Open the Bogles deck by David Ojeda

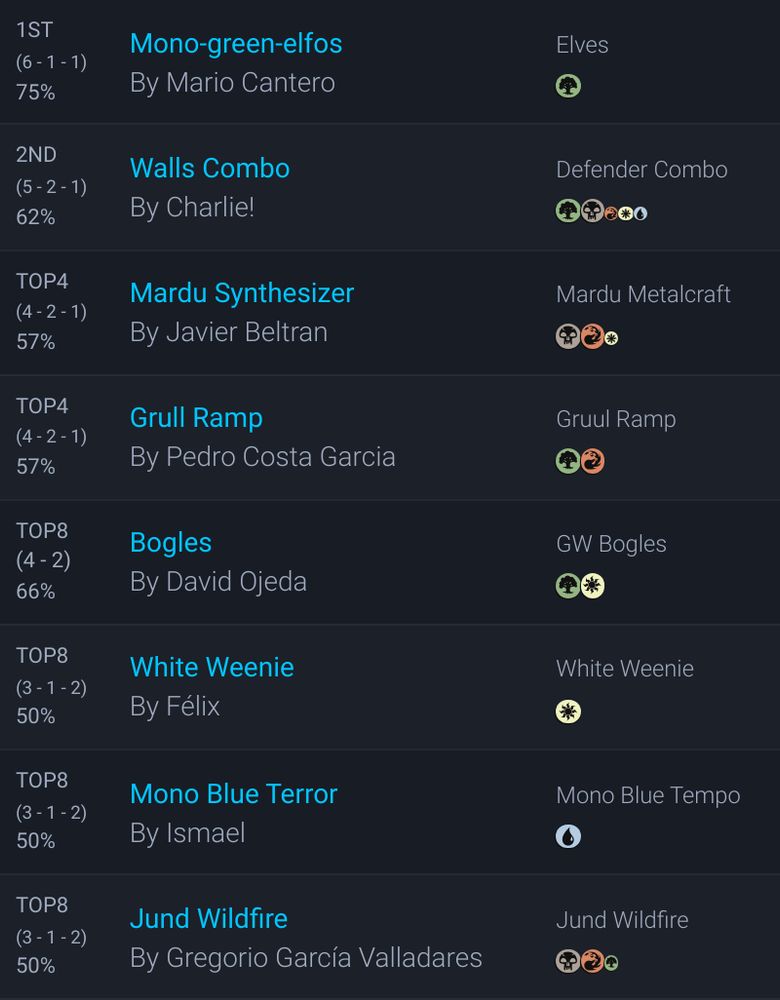[171, 543]
